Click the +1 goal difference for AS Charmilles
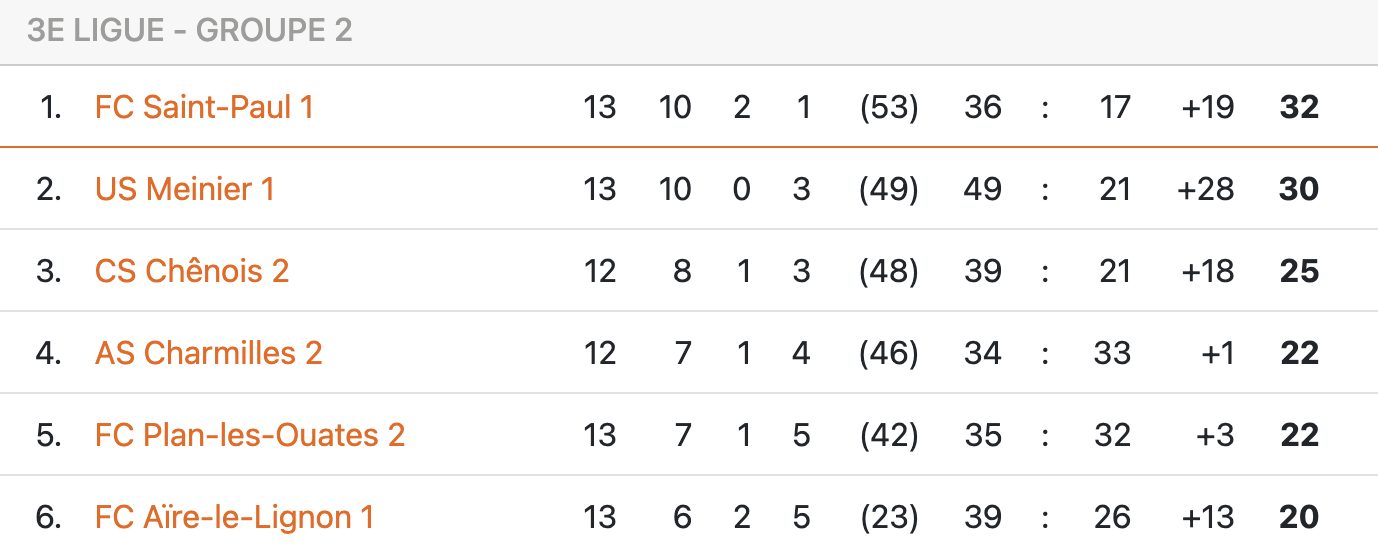Screen dimensions: 1378x552 (1217, 353)
